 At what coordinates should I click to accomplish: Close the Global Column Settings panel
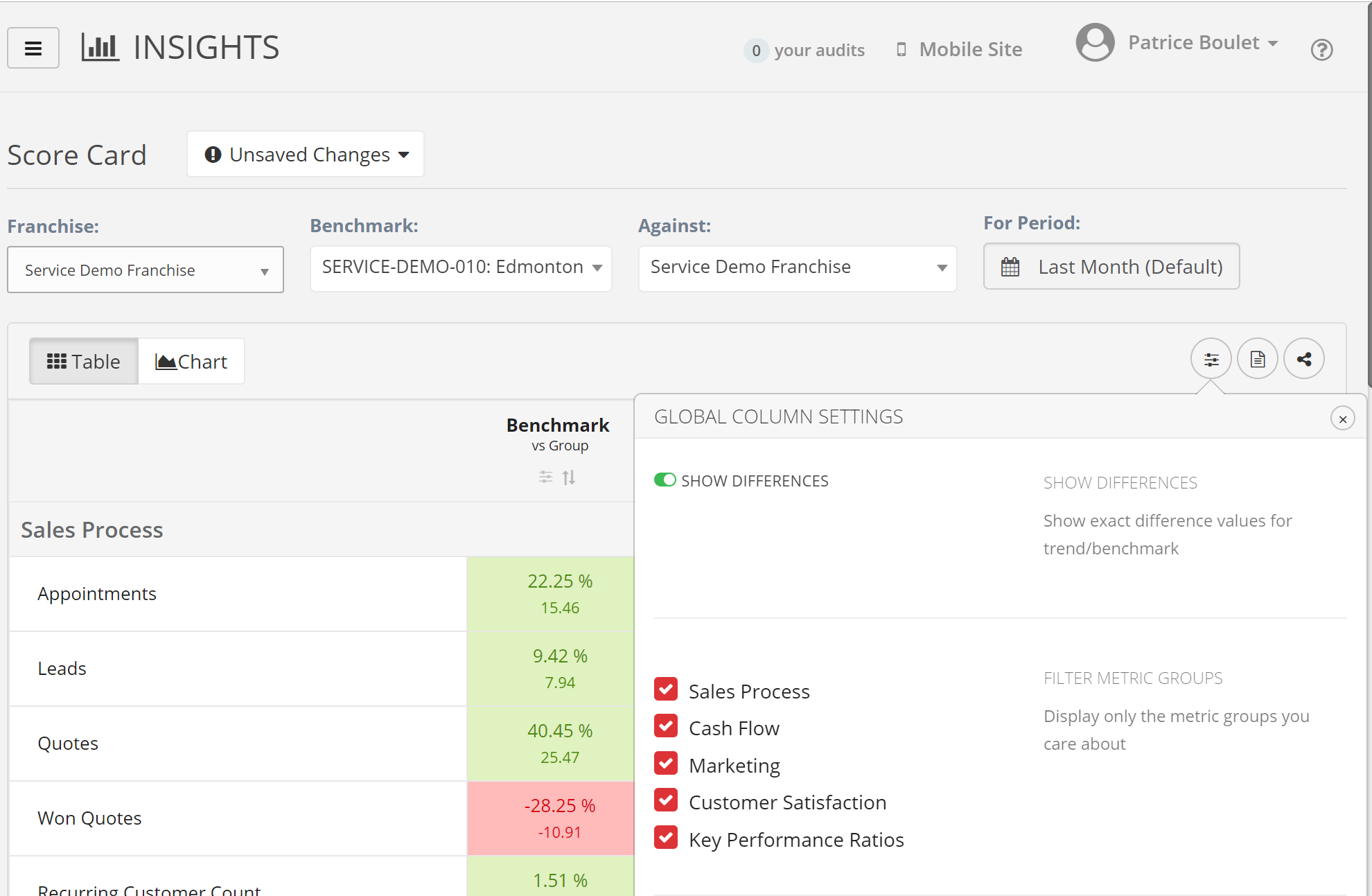pyautogui.click(x=1342, y=419)
